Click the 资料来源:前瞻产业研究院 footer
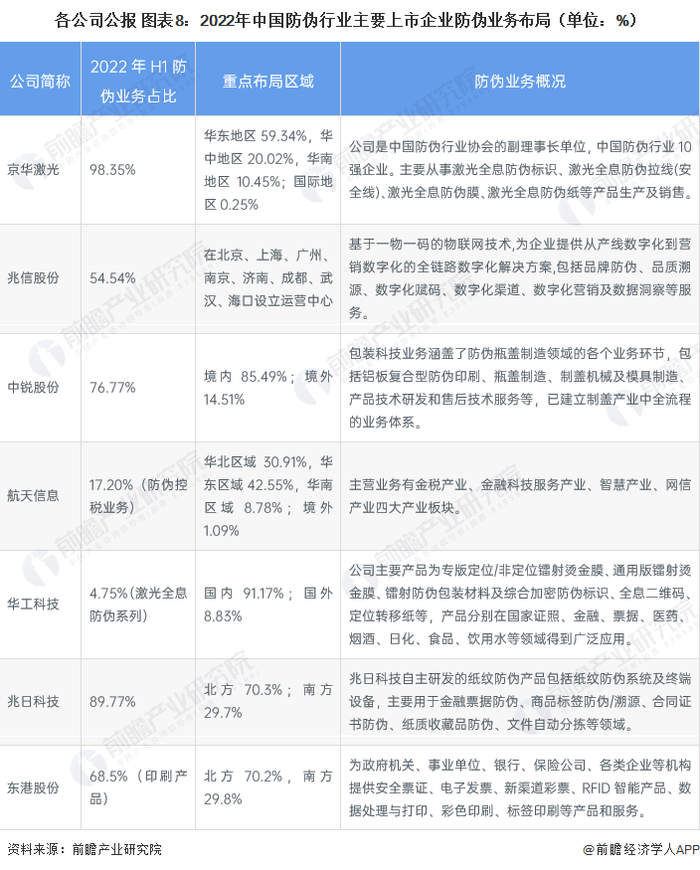This screenshot has width=700, height=870. point(84,849)
